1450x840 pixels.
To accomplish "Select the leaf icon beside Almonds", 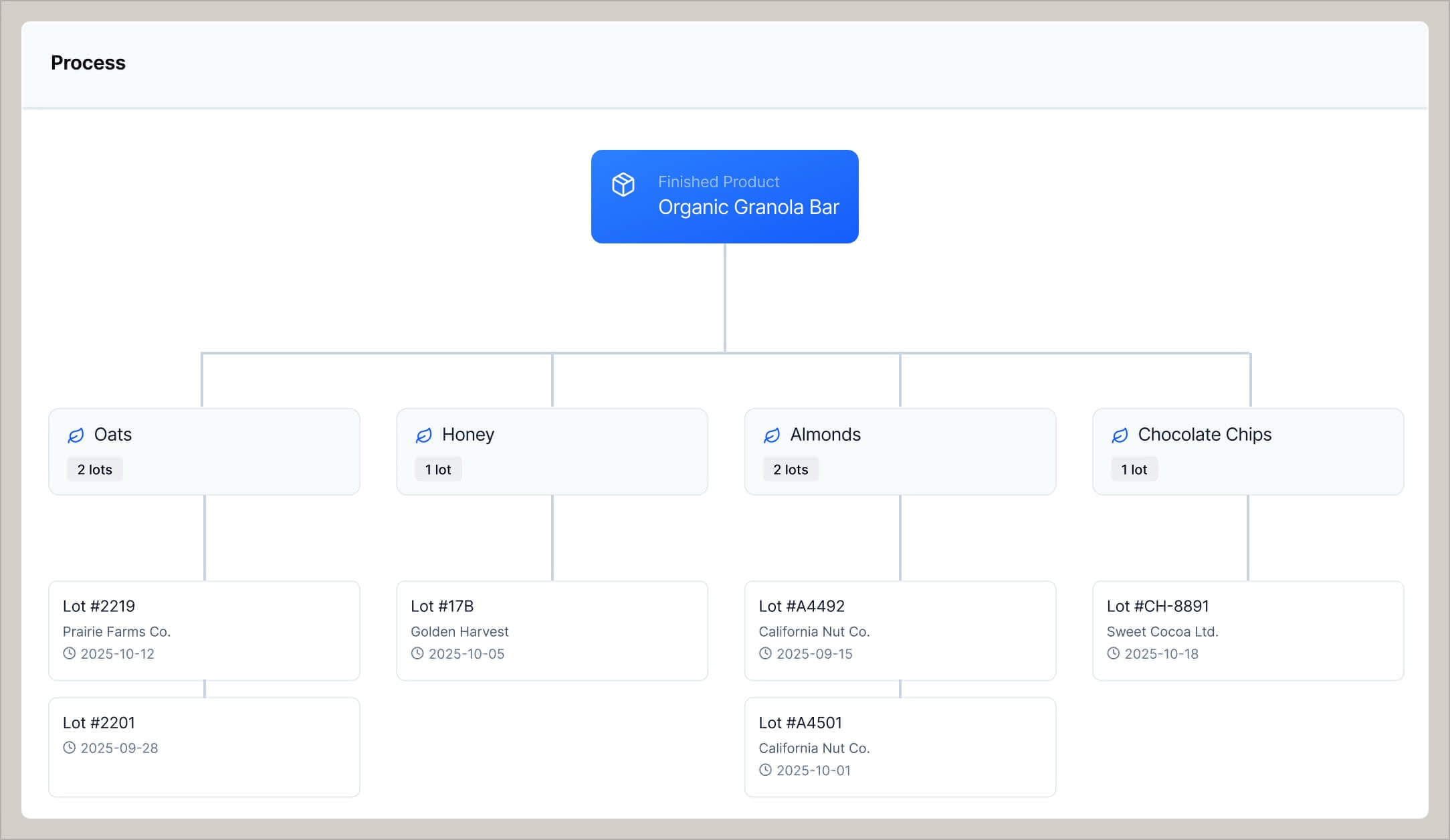I will (x=772, y=435).
